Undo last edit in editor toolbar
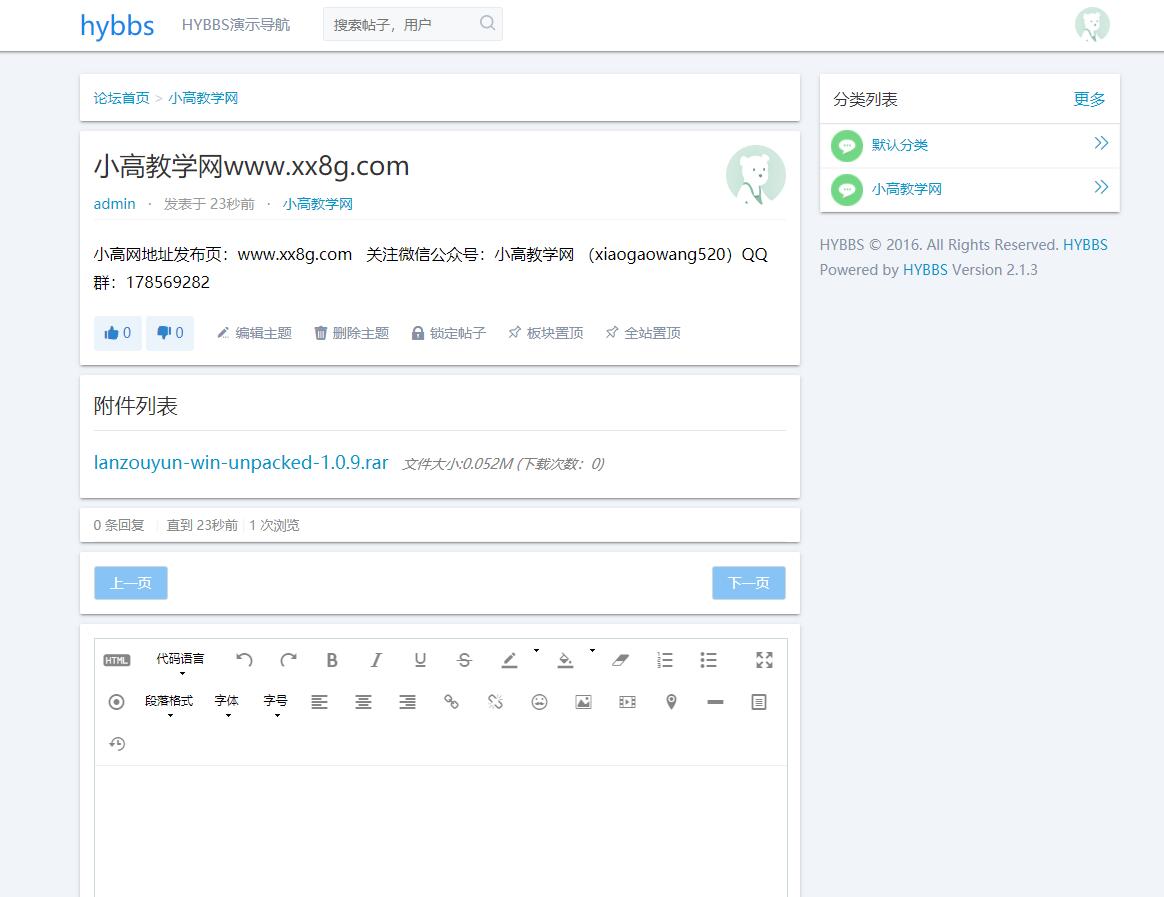The height and width of the screenshot is (897, 1164). tap(244, 659)
